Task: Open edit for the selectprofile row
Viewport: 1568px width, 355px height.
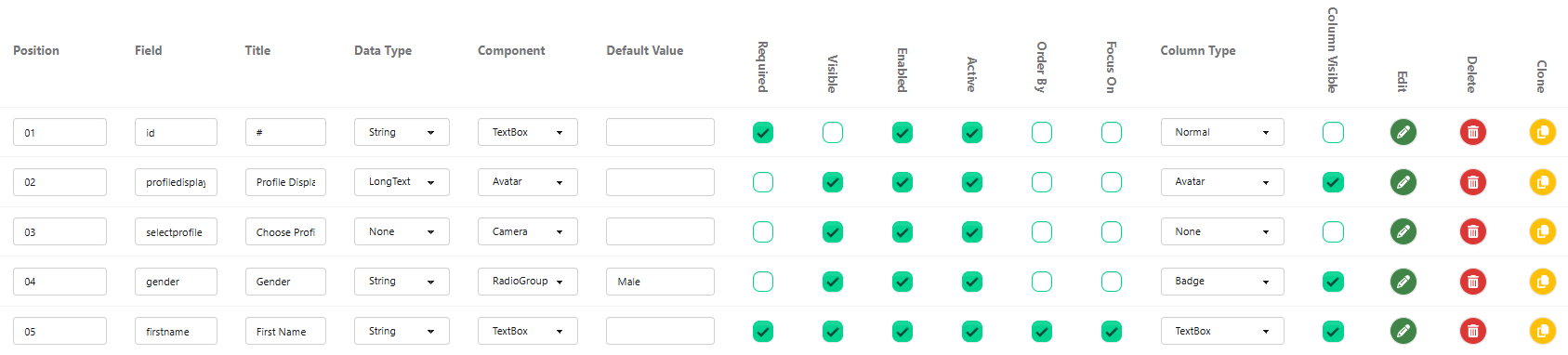Action: tap(1403, 231)
